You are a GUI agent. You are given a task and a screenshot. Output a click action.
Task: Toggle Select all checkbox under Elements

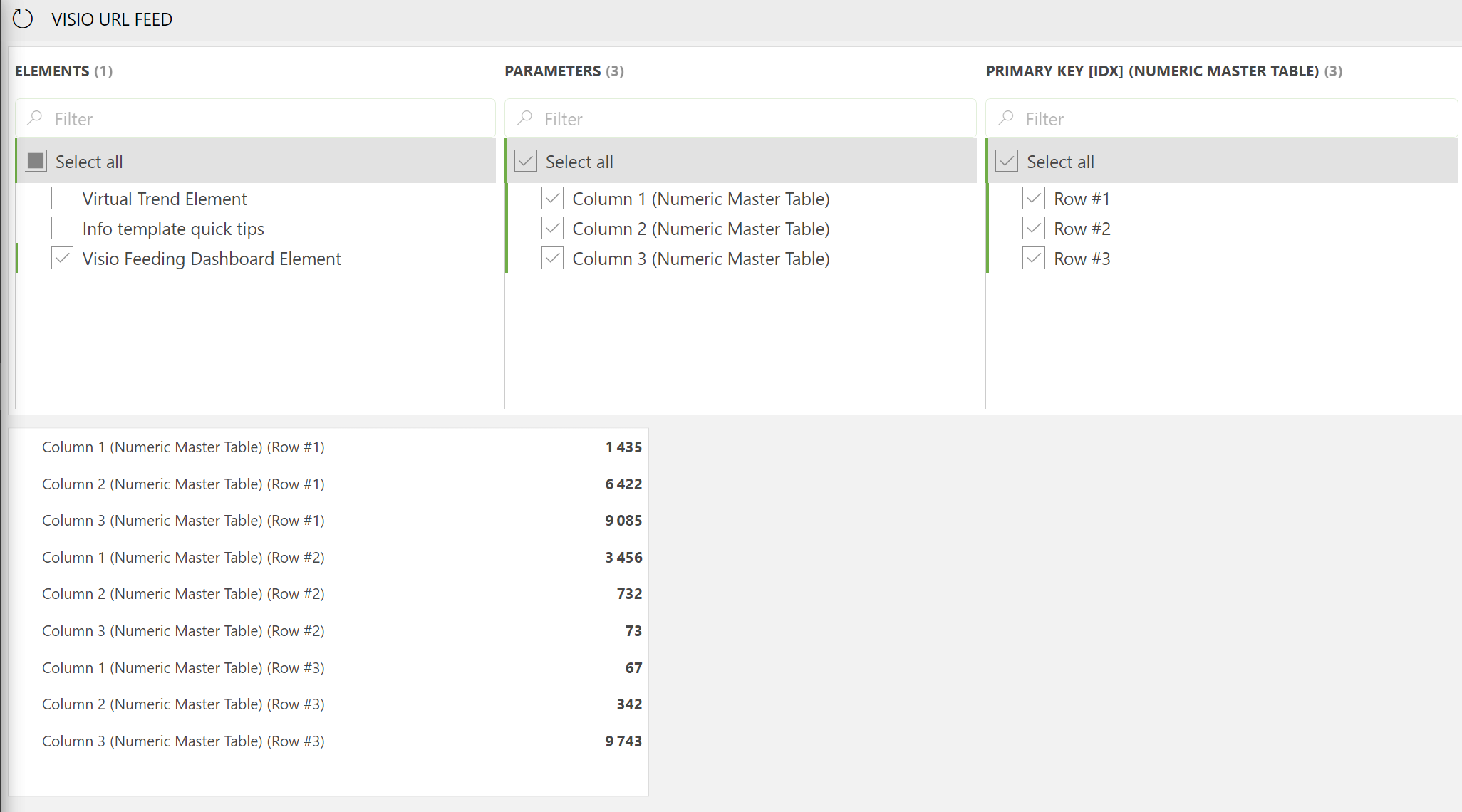(x=36, y=161)
